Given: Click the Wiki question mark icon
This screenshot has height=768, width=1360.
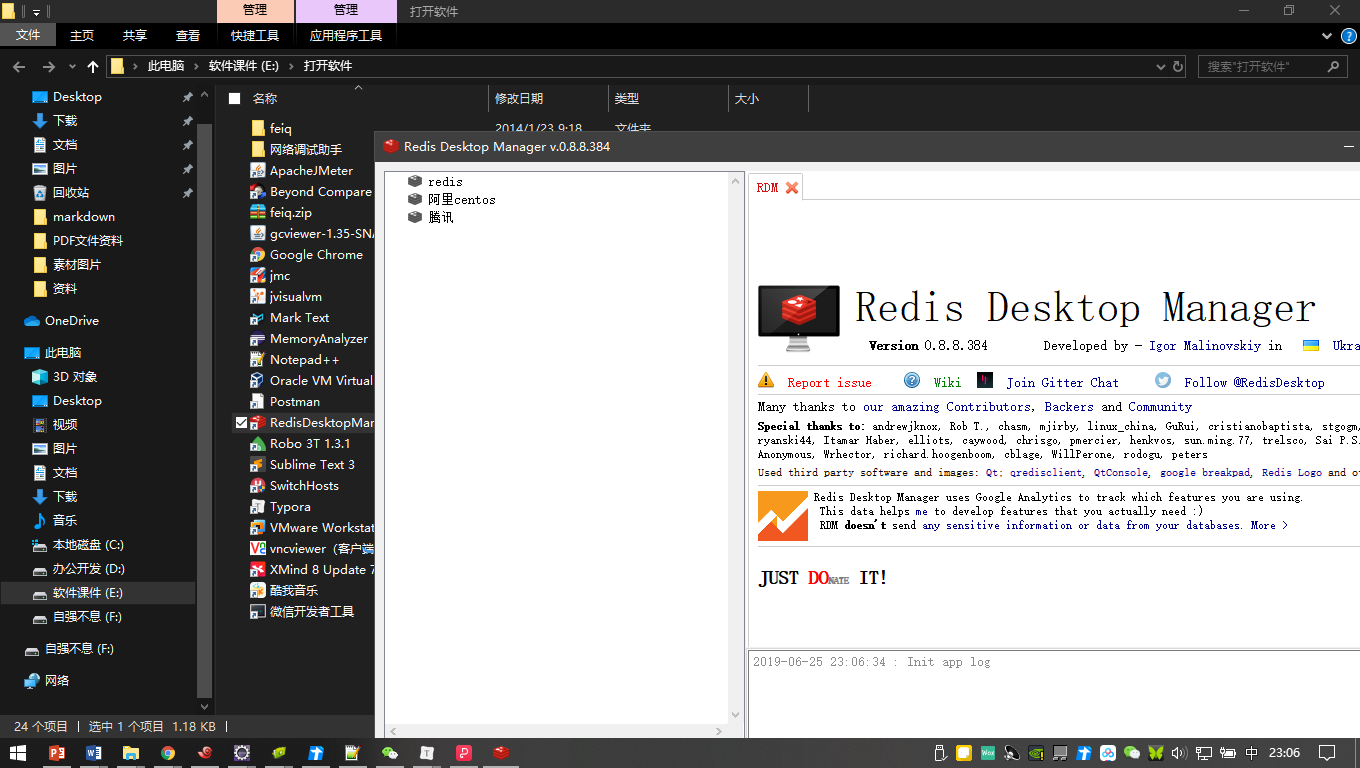Looking at the screenshot, I should (x=912, y=380).
